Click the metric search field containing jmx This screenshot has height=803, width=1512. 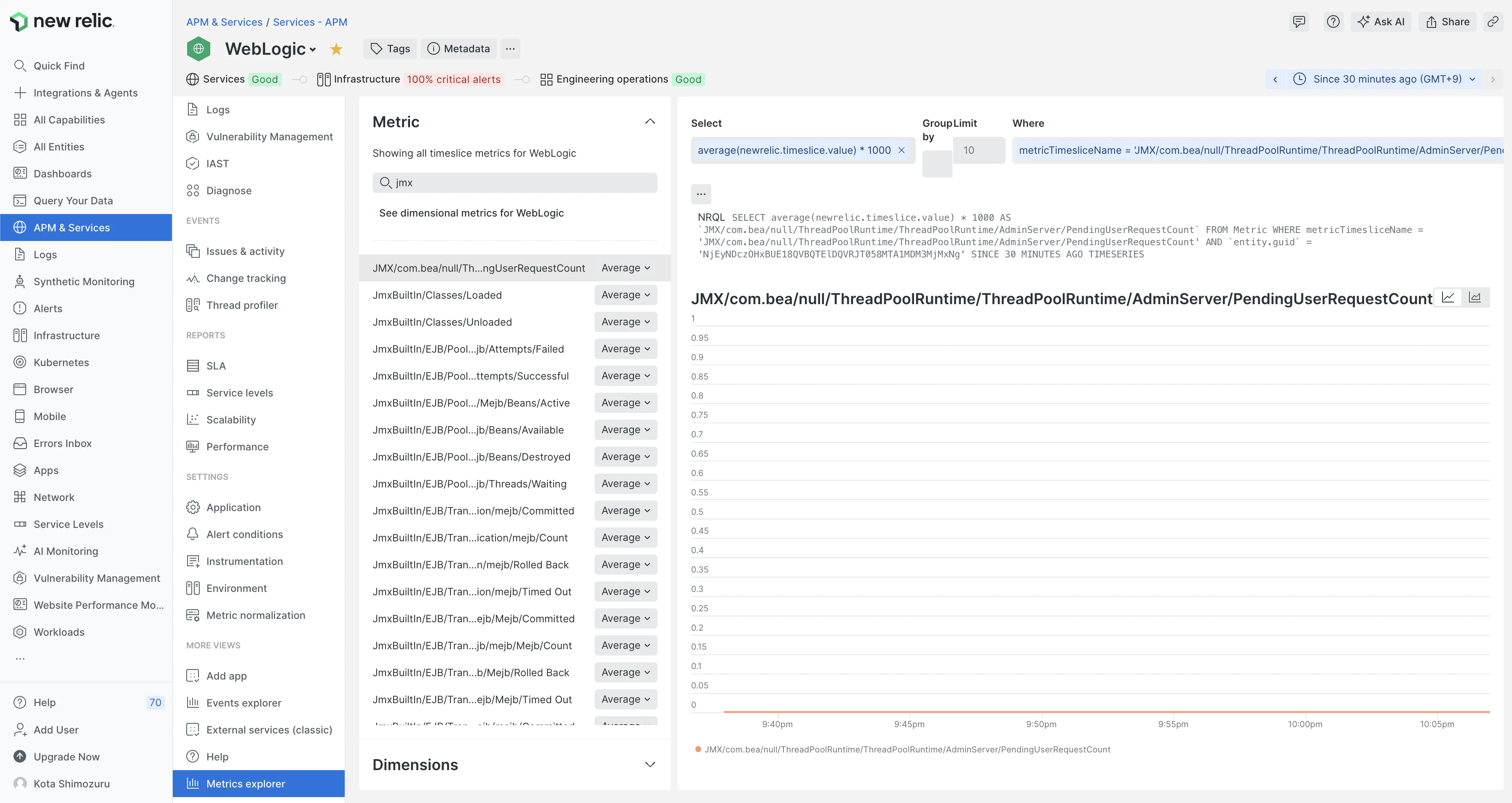pyautogui.click(x=515, y=182)
